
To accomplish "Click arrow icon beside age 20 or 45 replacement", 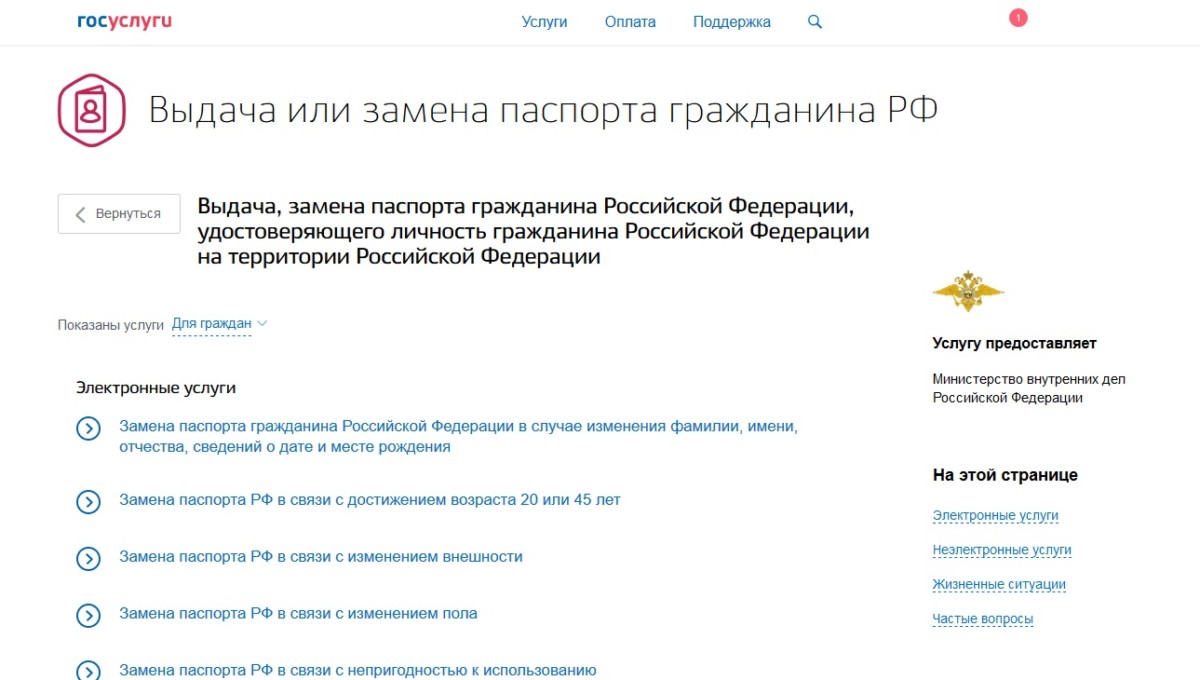I will pos(89,501).
